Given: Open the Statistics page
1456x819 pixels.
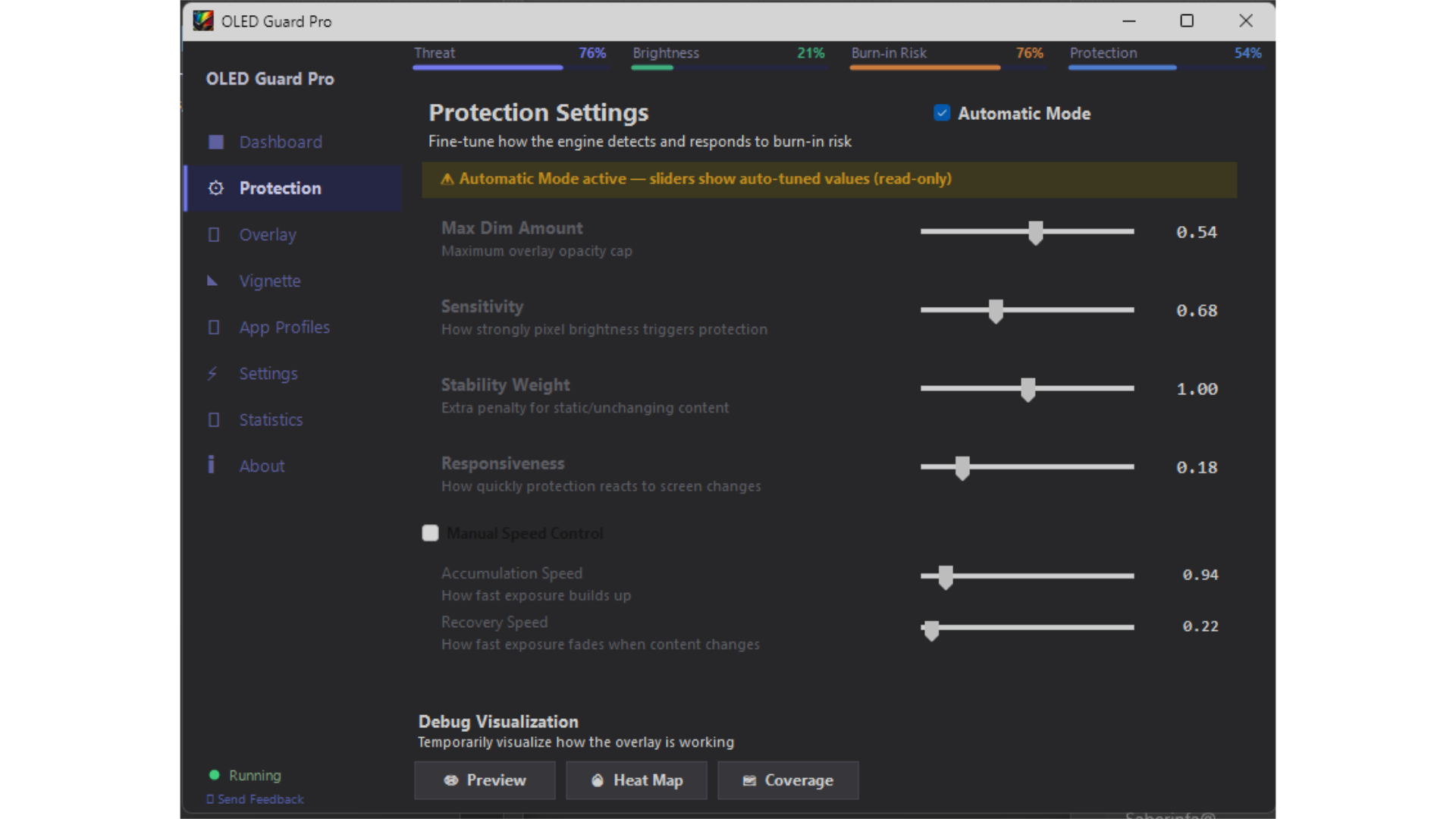Looking at the screenshot, I should tap(271, 420).
